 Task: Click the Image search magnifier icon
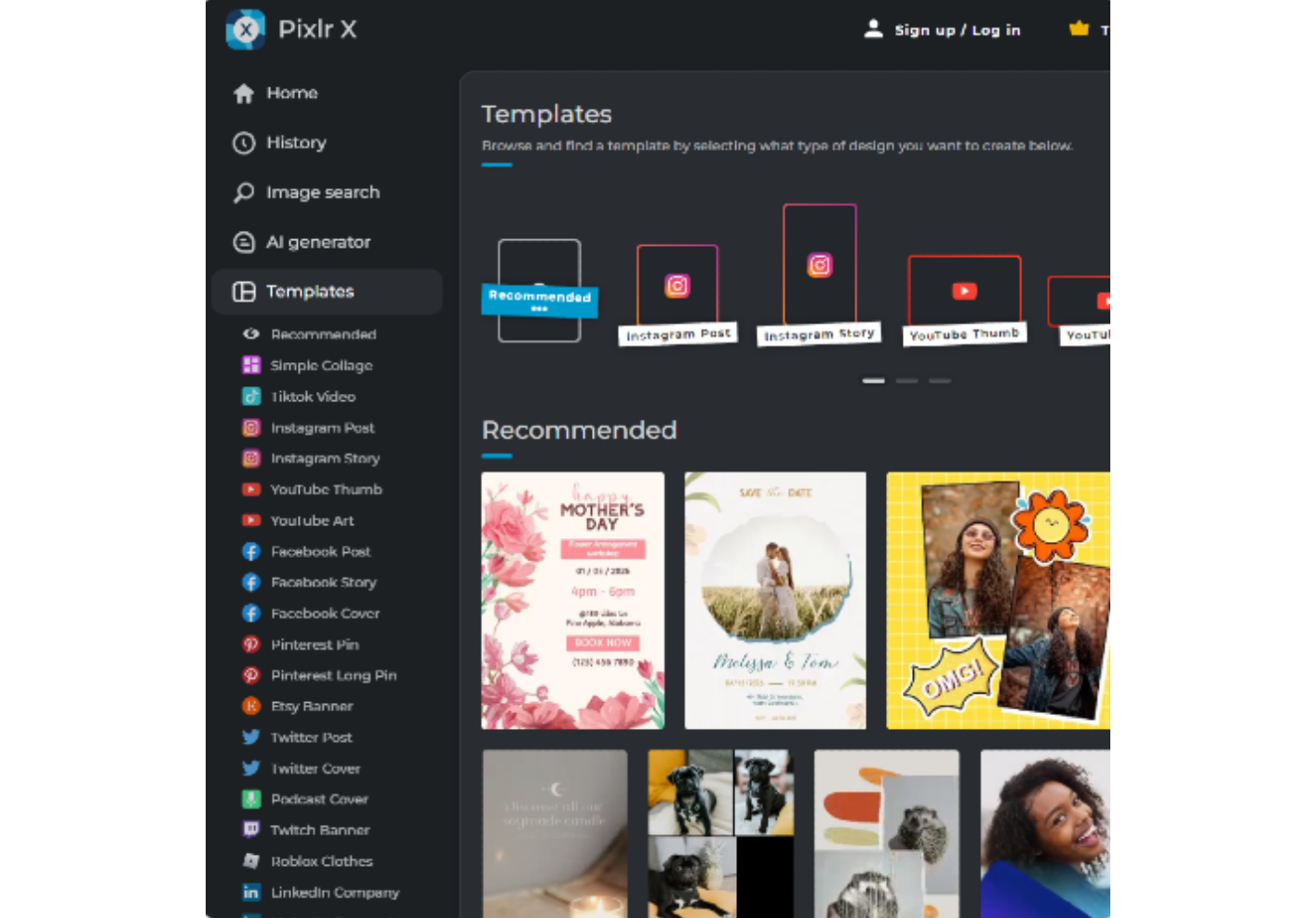click(x=244, y=193)
